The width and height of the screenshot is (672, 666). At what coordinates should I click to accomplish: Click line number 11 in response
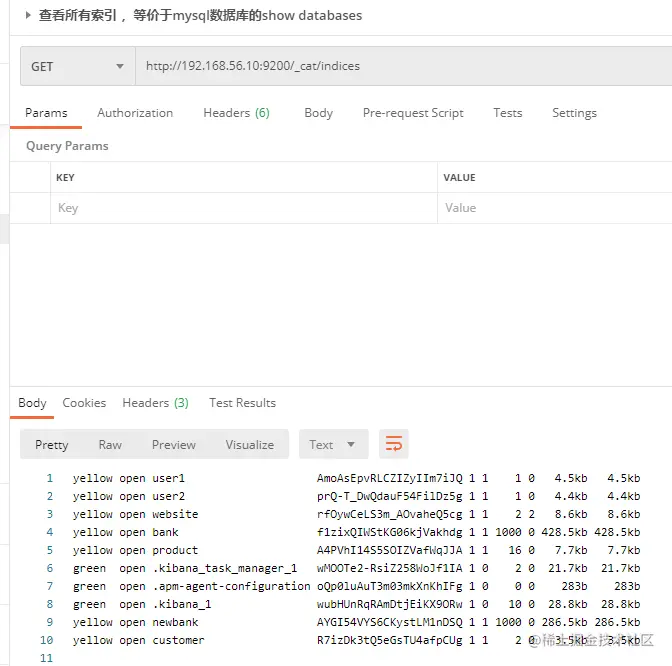coord(46,658)
